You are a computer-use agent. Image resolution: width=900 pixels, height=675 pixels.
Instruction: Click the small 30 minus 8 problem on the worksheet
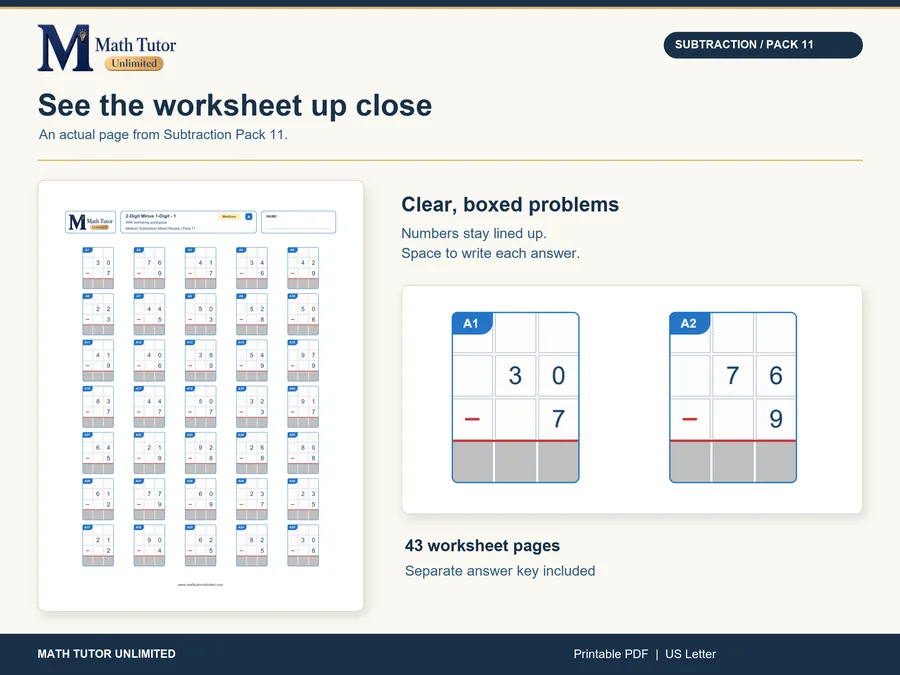coord(303,545)
